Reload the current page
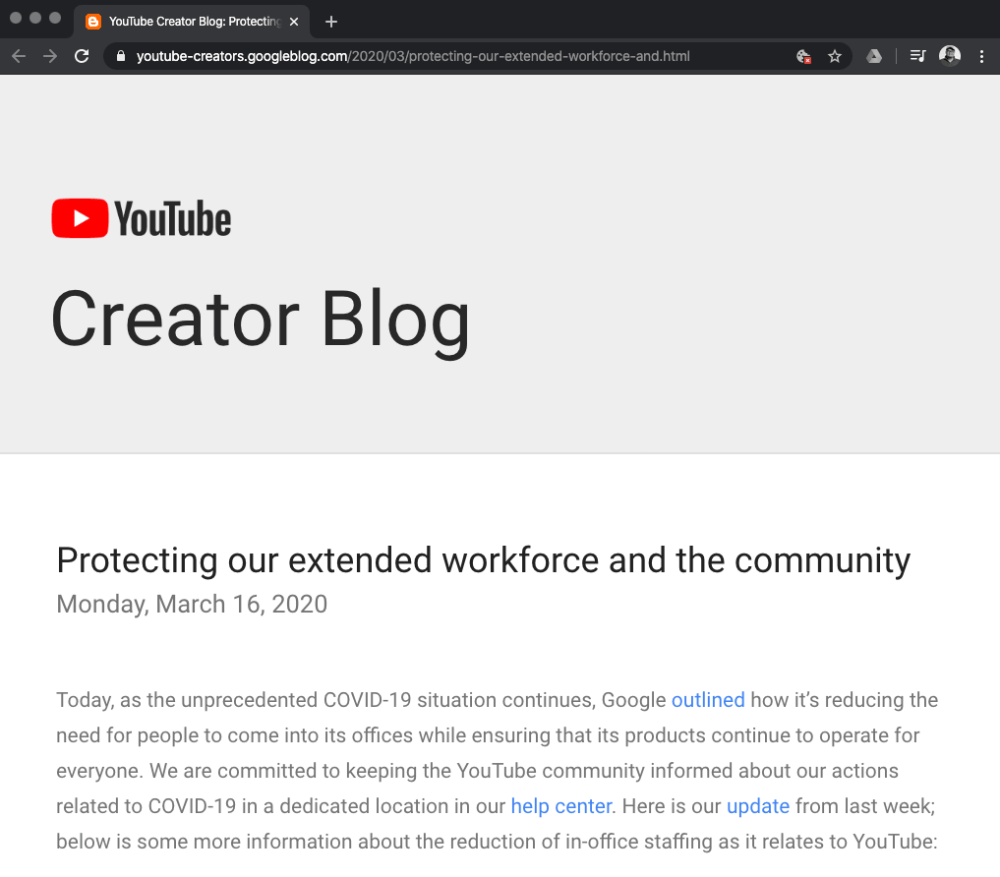1000x877 pixels. (82, 56)
